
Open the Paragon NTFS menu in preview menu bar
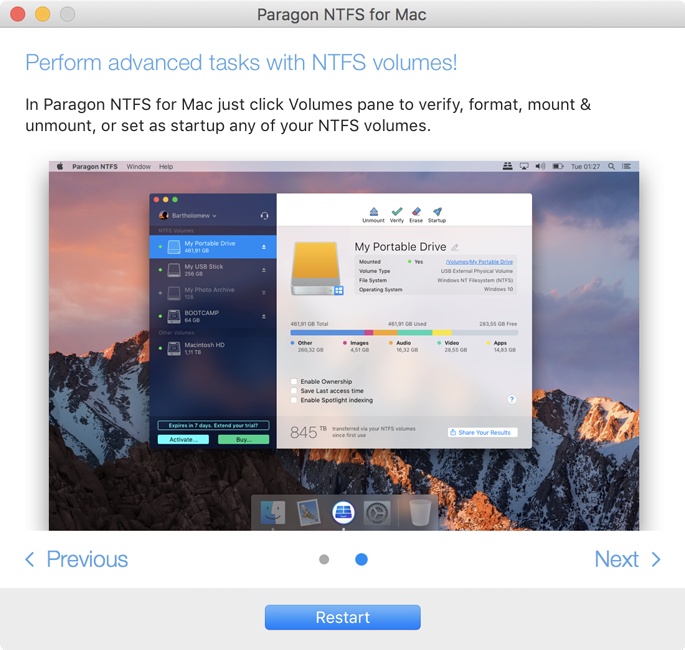[95, 166]
